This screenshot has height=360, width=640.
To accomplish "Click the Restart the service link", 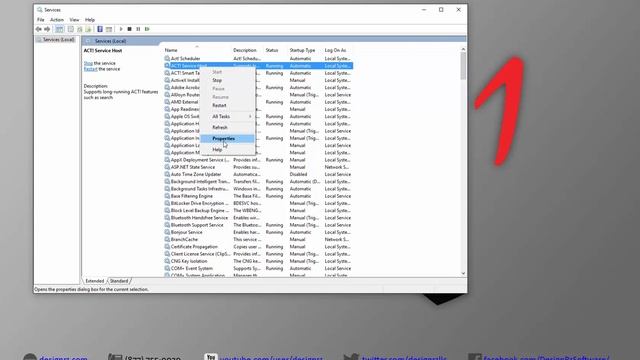I will tap(91, 69).
